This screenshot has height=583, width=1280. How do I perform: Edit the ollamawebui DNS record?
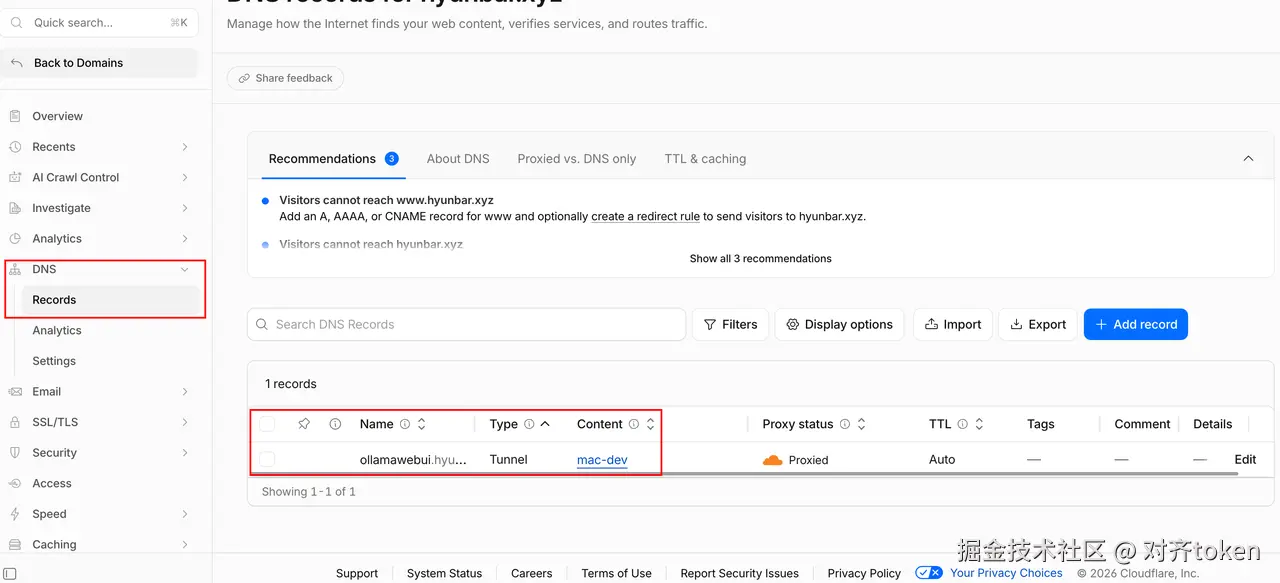tap(1245, 460)
